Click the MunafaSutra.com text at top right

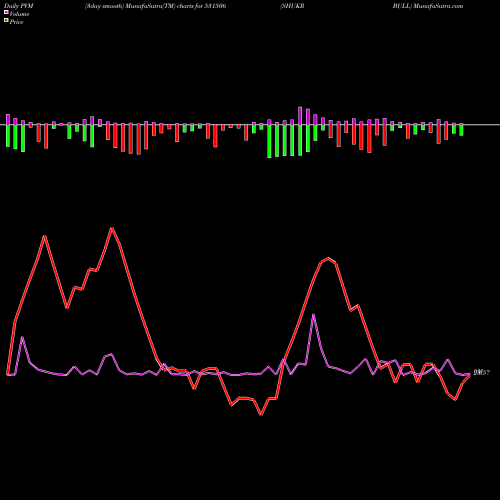(438, 6)
